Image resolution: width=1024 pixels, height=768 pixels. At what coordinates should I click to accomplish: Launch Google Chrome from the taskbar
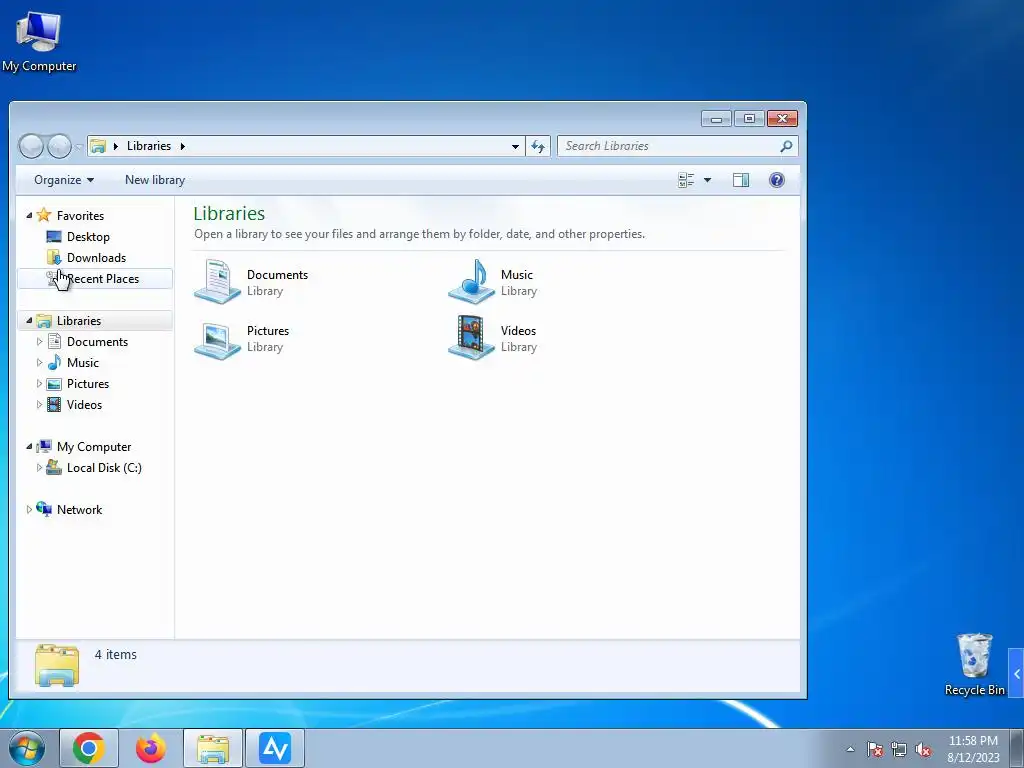coord(89,748)
